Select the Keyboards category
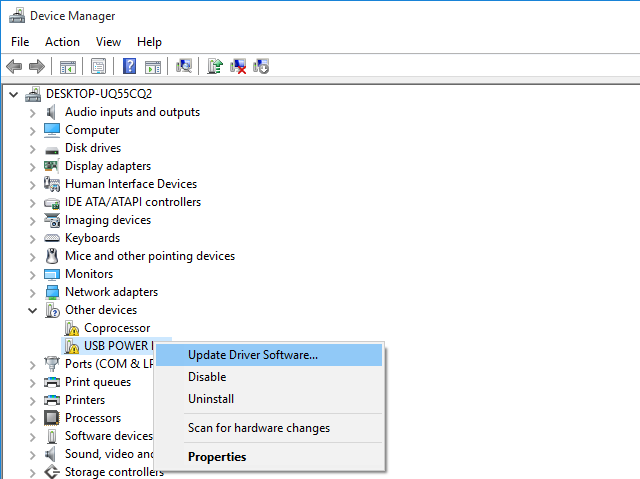 coord(92,238)
